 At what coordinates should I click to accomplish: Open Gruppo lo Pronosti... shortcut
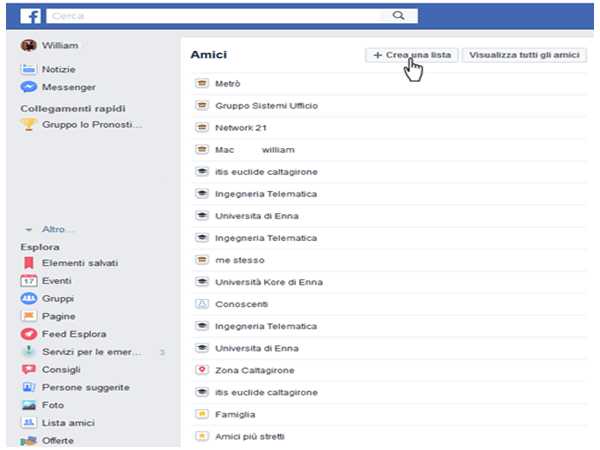(92, 125)
